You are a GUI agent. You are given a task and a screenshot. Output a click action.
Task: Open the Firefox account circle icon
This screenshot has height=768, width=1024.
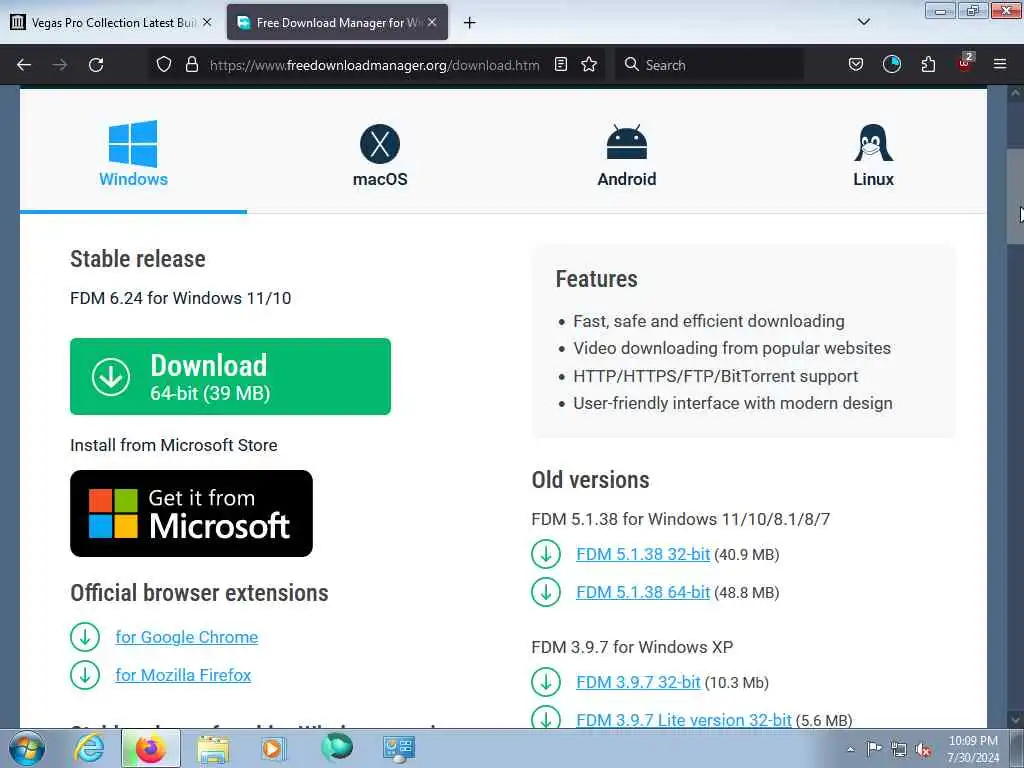click(891, 65)
